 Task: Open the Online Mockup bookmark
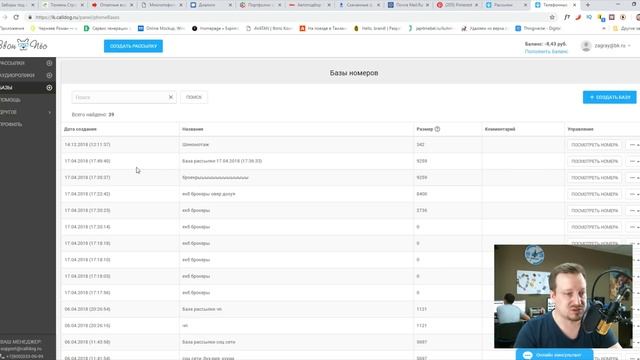click(x=161, y=28)
